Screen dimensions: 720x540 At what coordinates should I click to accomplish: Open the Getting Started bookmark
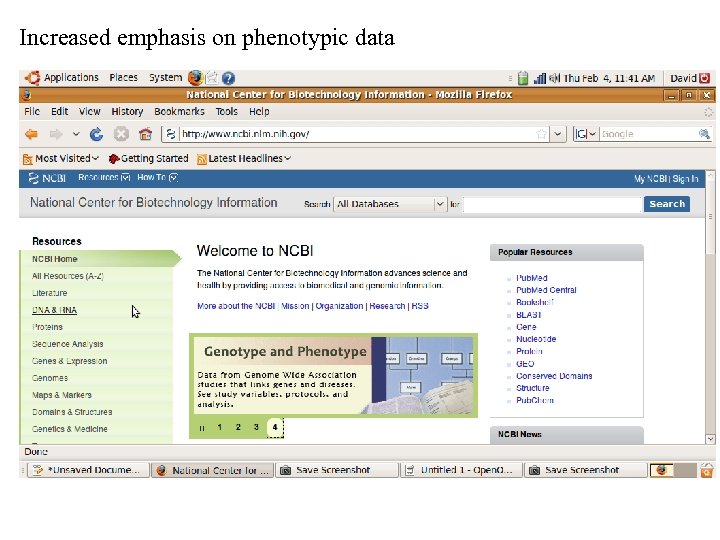pos(149,158)
